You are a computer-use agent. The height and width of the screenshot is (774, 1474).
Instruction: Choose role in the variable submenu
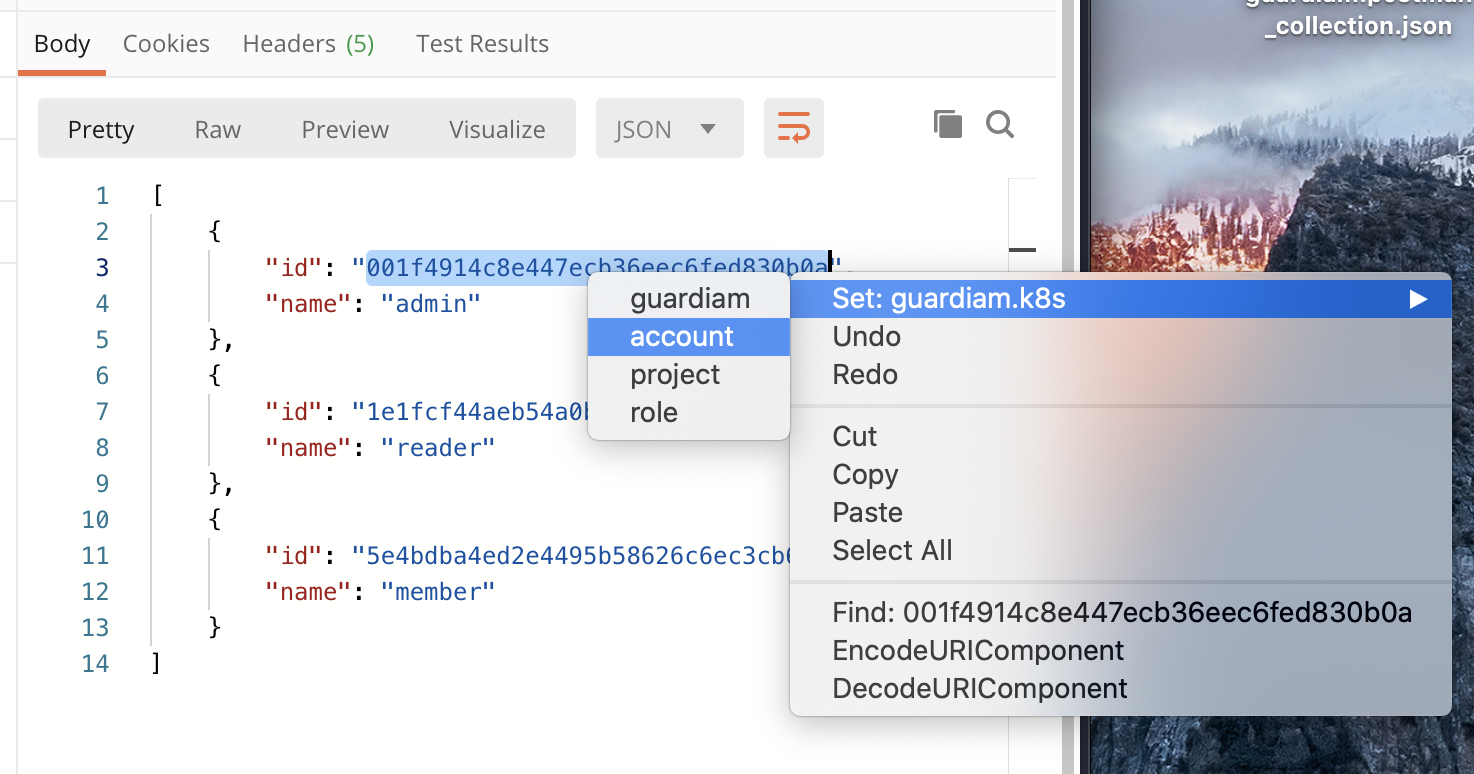coord(653,412)
